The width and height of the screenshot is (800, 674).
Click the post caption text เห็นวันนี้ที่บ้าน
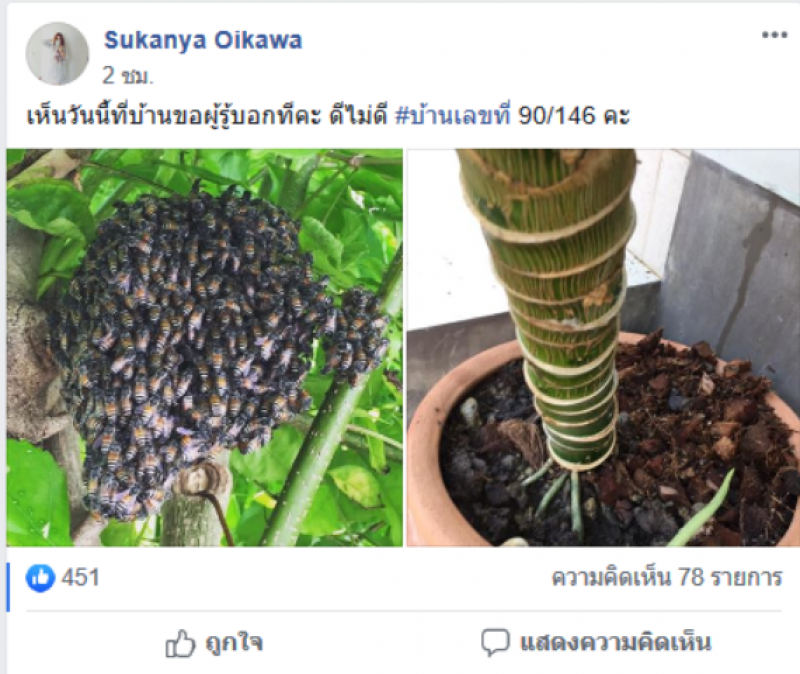(99, 116)
